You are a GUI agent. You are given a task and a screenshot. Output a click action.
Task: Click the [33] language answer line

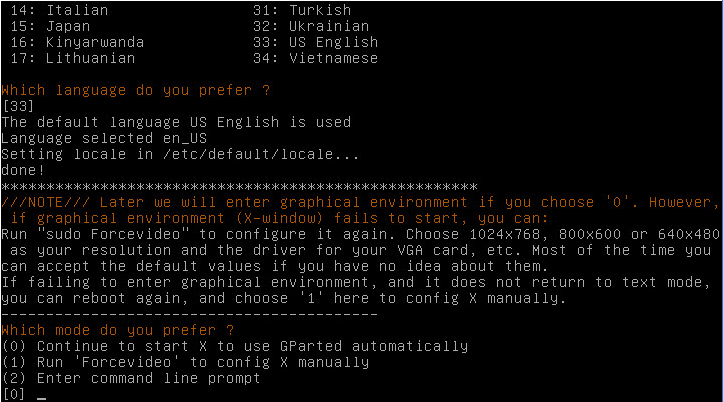click(x=18, y=106)
